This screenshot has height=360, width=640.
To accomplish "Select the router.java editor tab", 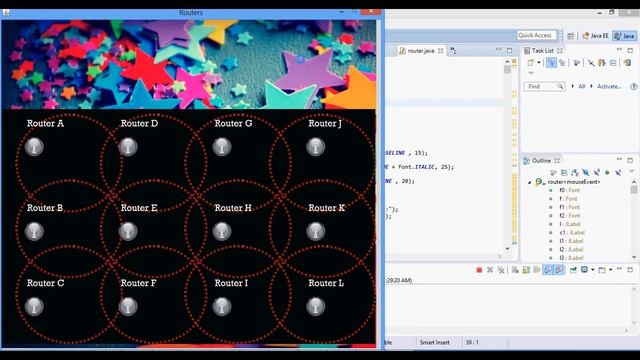I will [420, 51].
